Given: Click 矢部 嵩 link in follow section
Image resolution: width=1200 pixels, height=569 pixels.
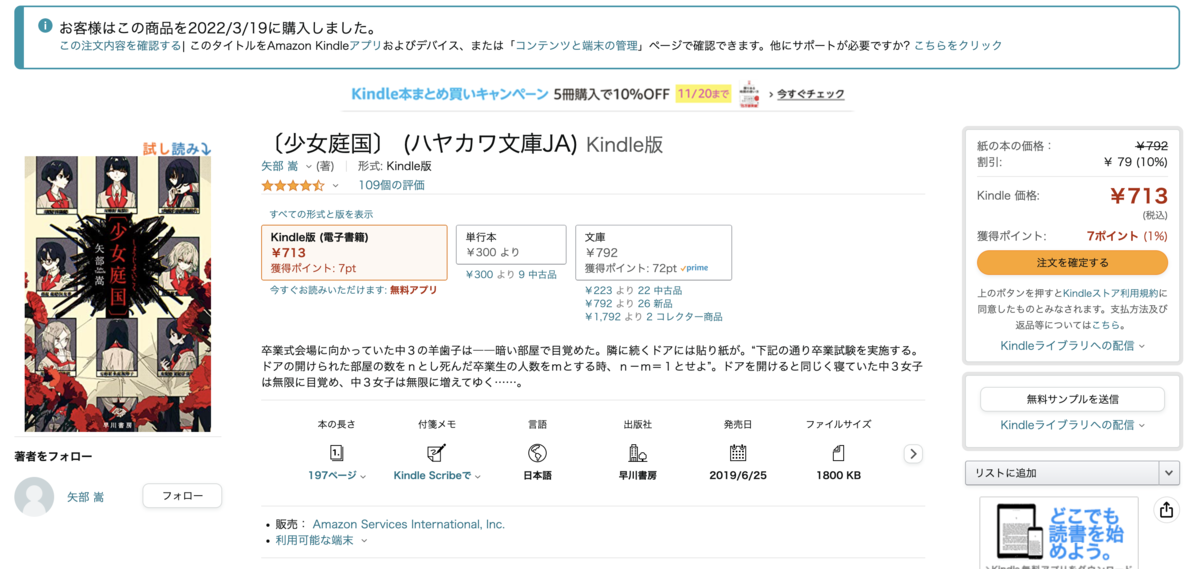Looking at the screenshot, I should (x=85, y=497).
